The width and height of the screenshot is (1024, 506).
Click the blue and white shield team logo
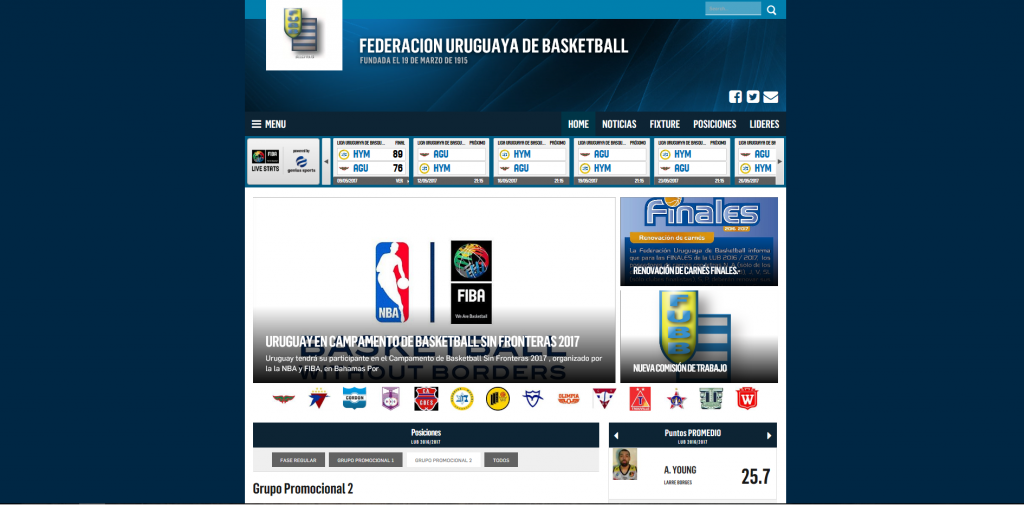(533, 398)
